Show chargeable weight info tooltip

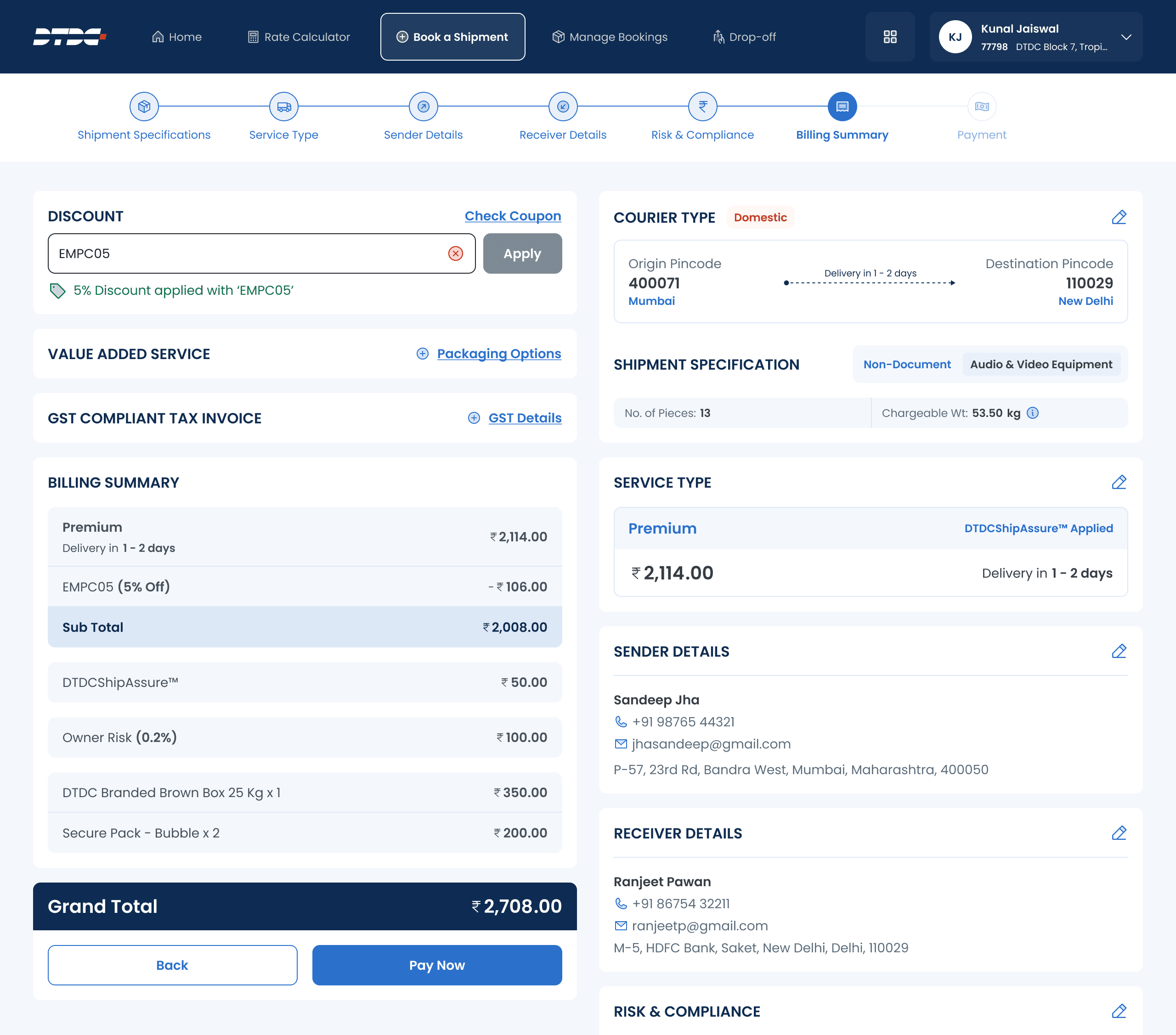[1033, 413]
